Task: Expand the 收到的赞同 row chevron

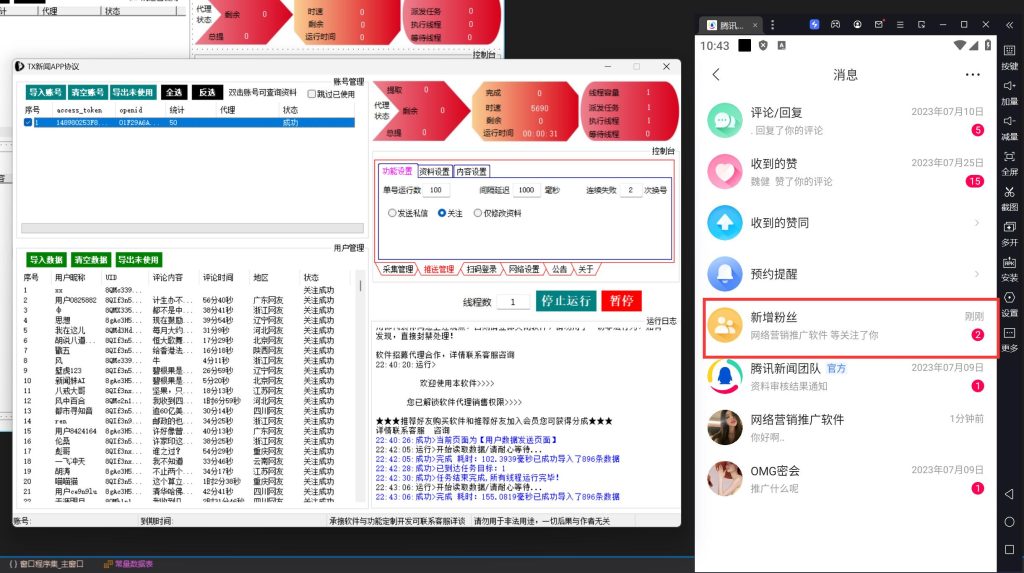Action: (976, 222)
